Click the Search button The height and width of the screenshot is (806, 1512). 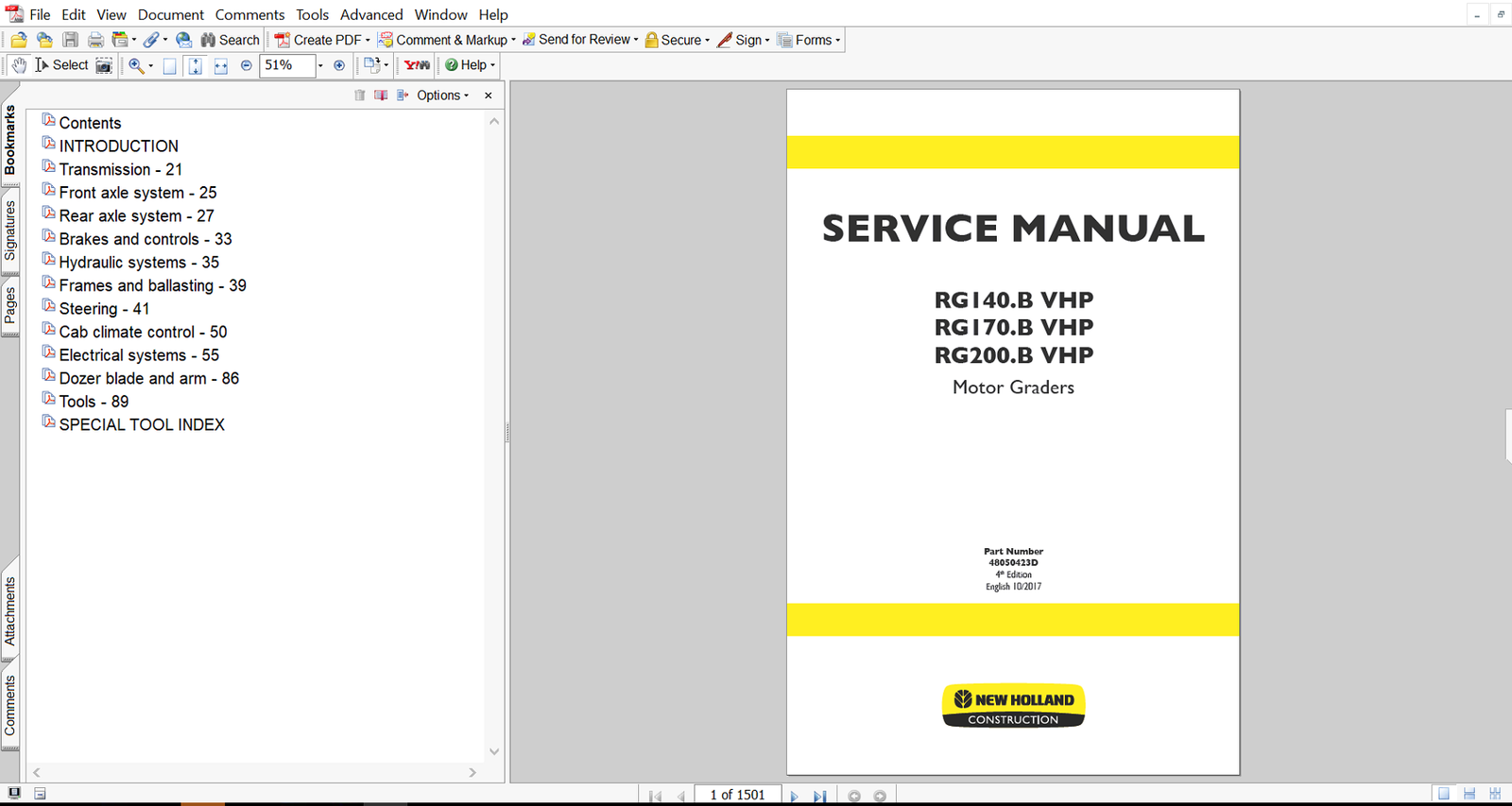tap(230, 40)
